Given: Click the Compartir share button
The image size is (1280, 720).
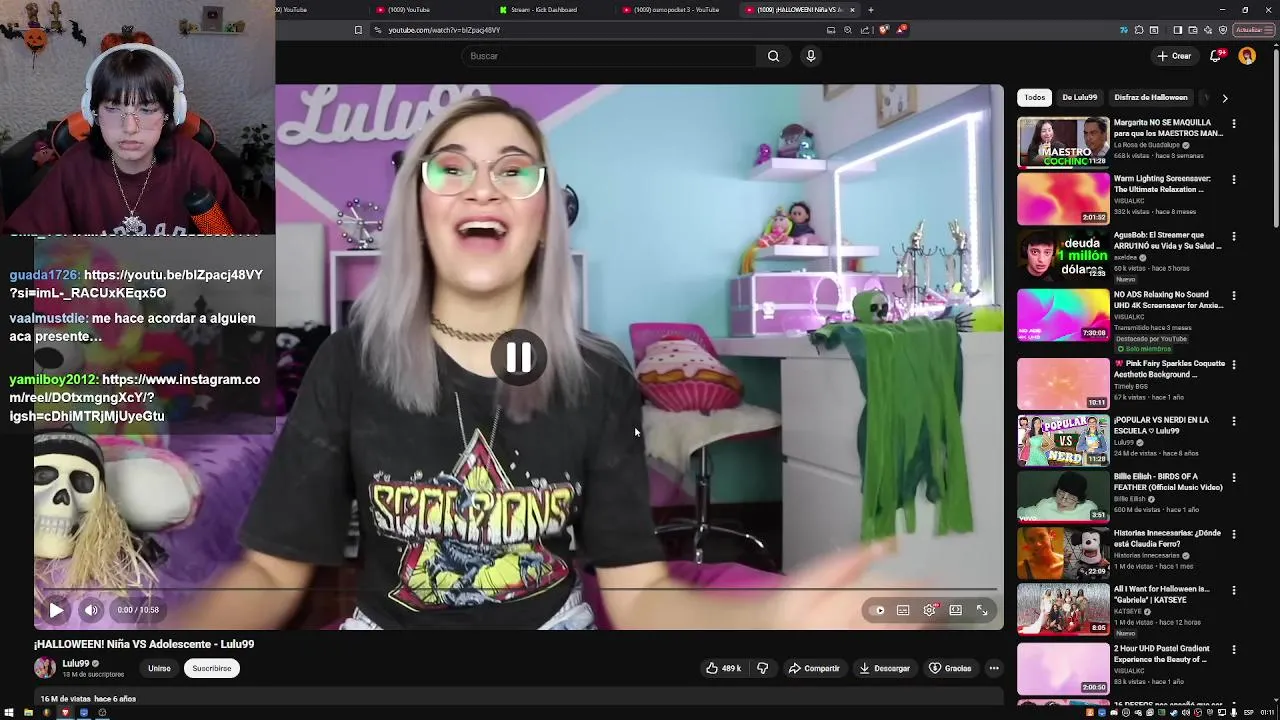Looking at the screenshot, I should point(814,668).
